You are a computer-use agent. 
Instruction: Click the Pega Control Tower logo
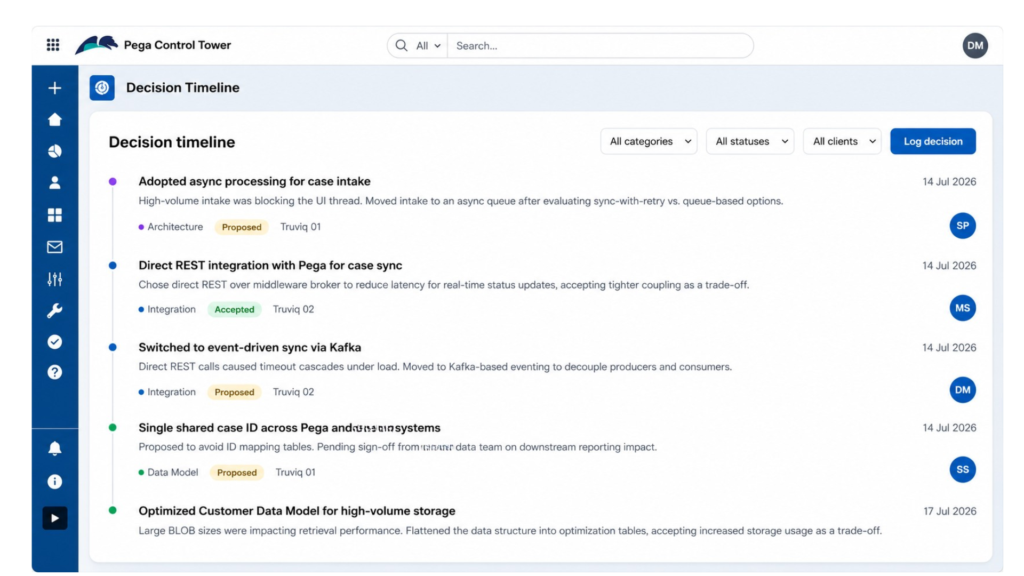point(96,45)
